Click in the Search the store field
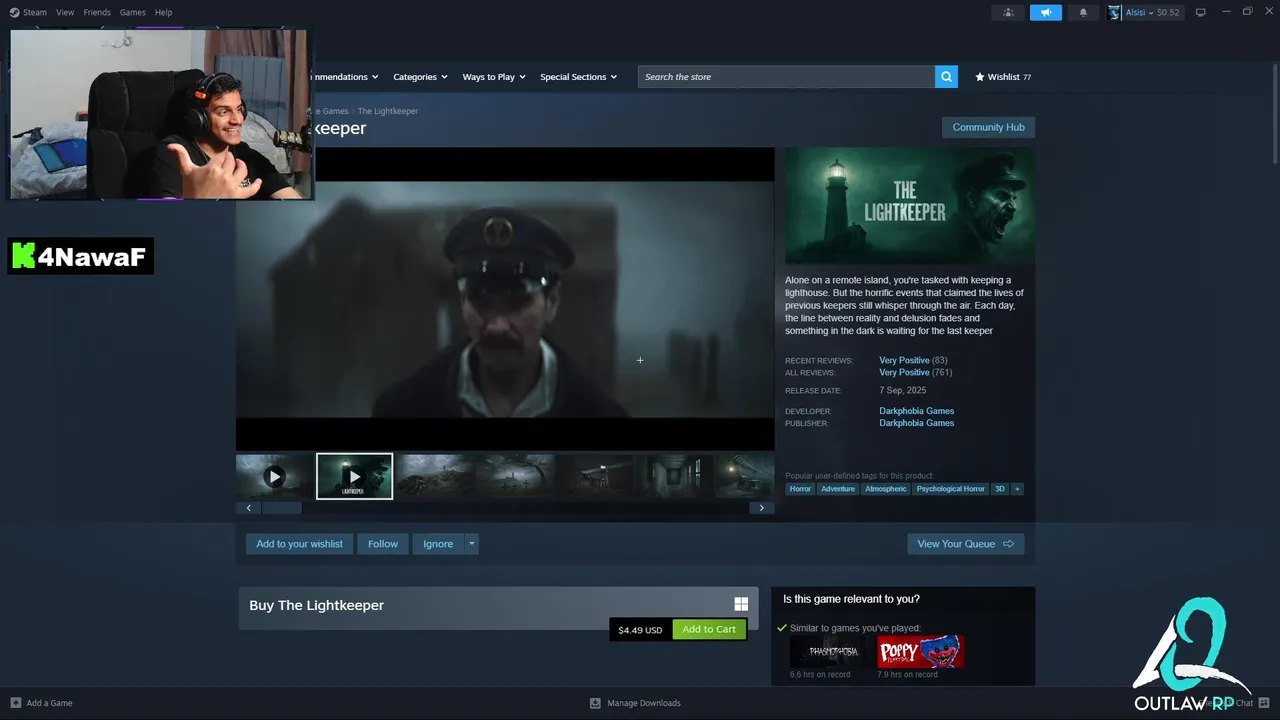 (786, 77)
